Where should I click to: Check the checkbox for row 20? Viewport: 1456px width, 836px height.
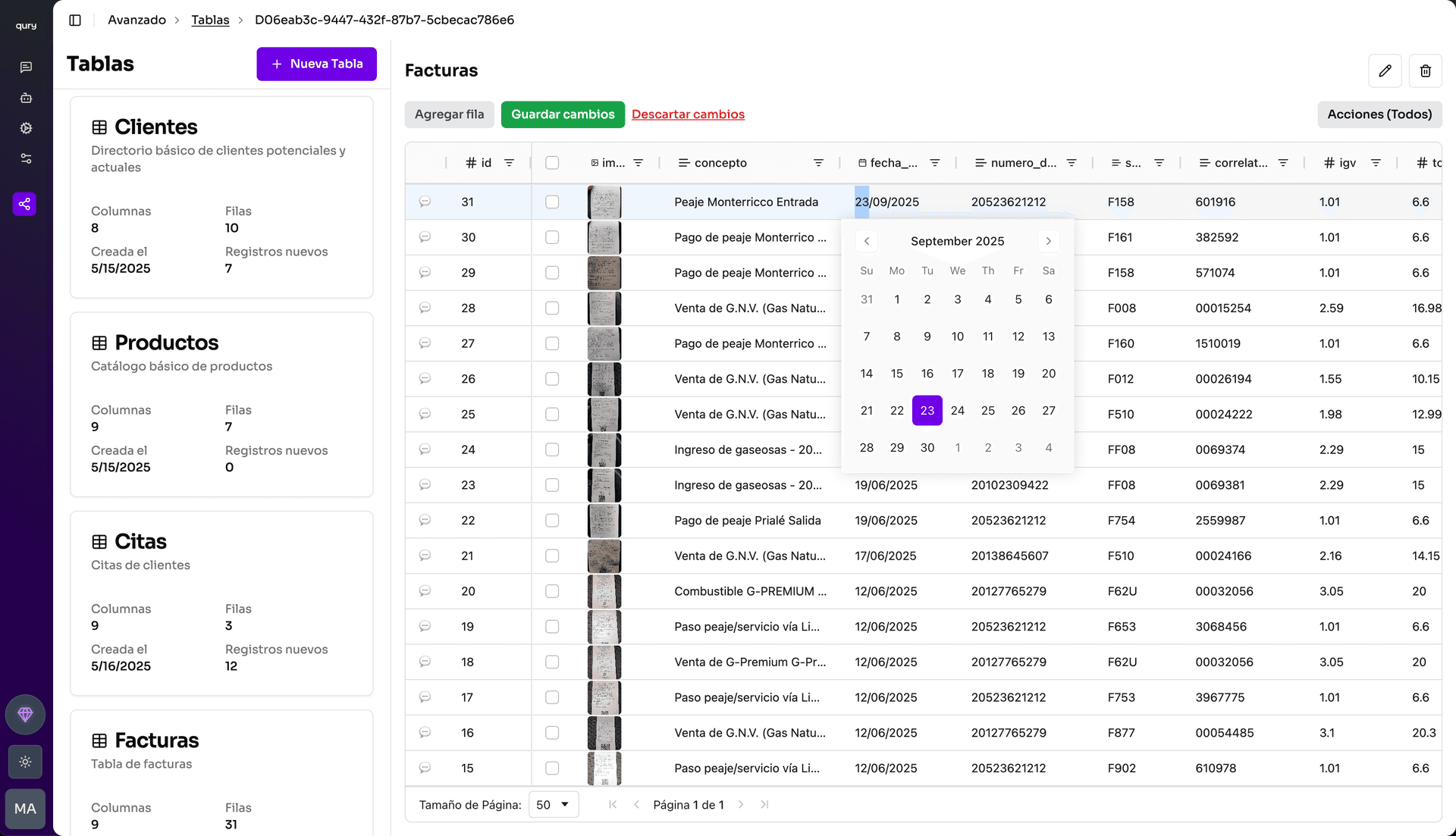click(552, 591)
